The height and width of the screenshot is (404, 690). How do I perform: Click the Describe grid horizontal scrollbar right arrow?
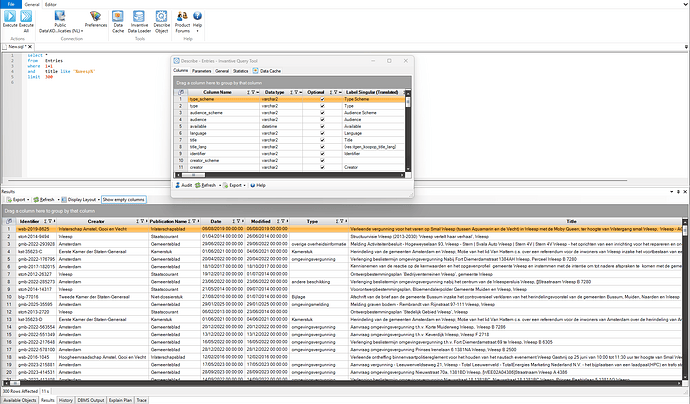click(402, 175)
